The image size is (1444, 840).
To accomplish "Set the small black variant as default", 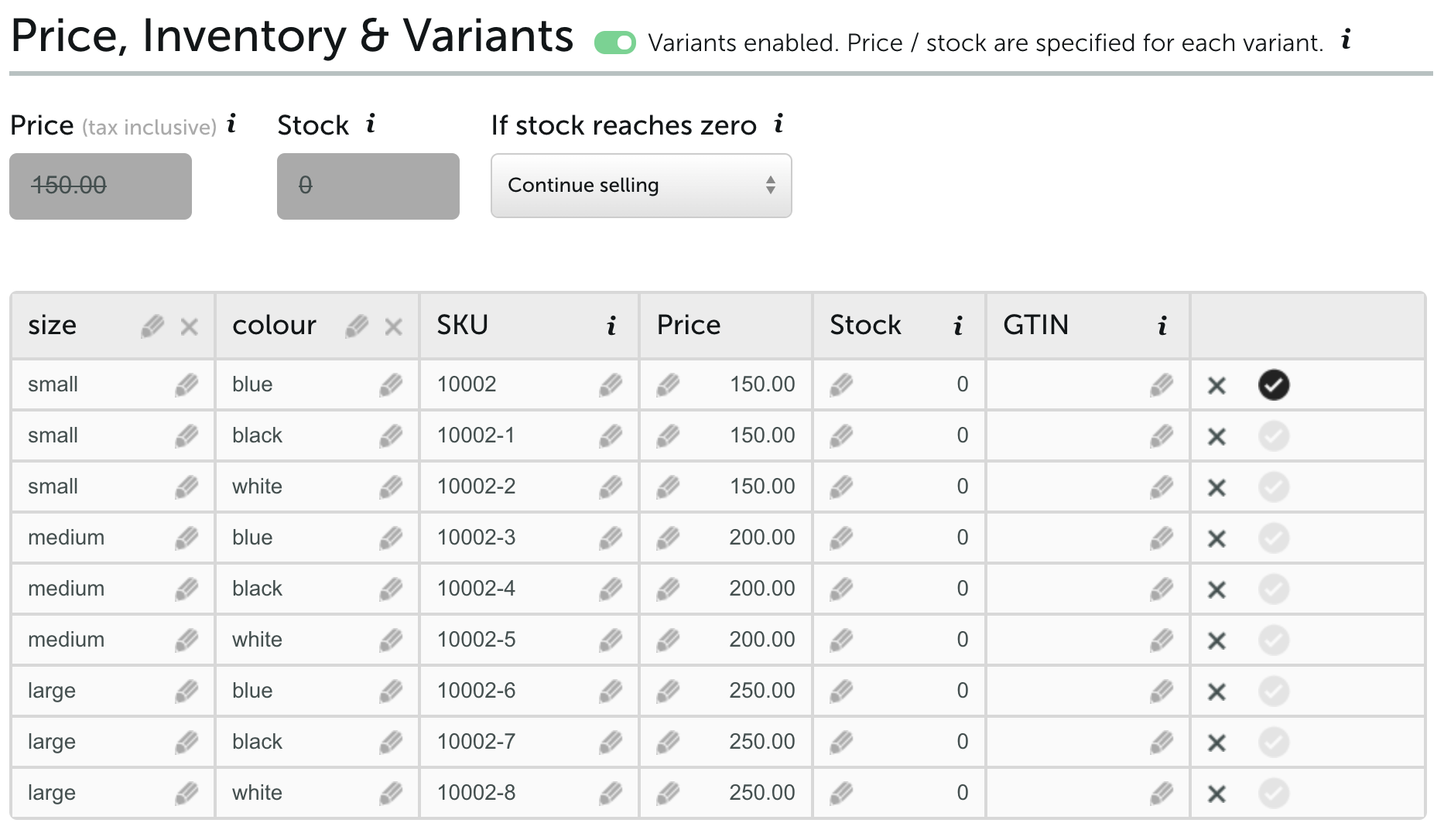I will [1274, 436].
